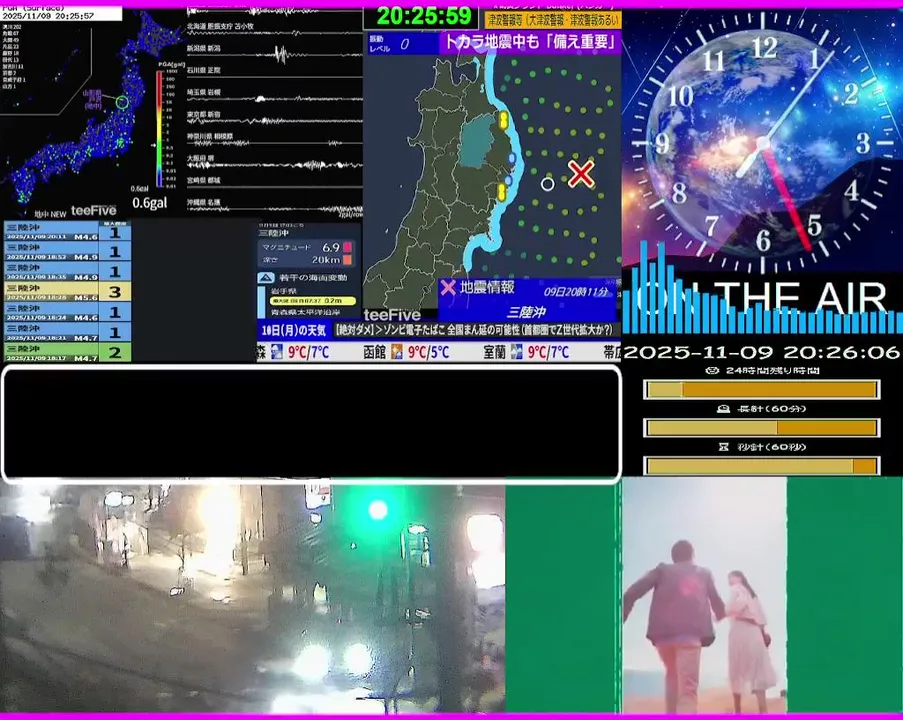Click the lower yellow tsunami marker on the coast
This screenshot has height=720, width=903.
[501, 192]
